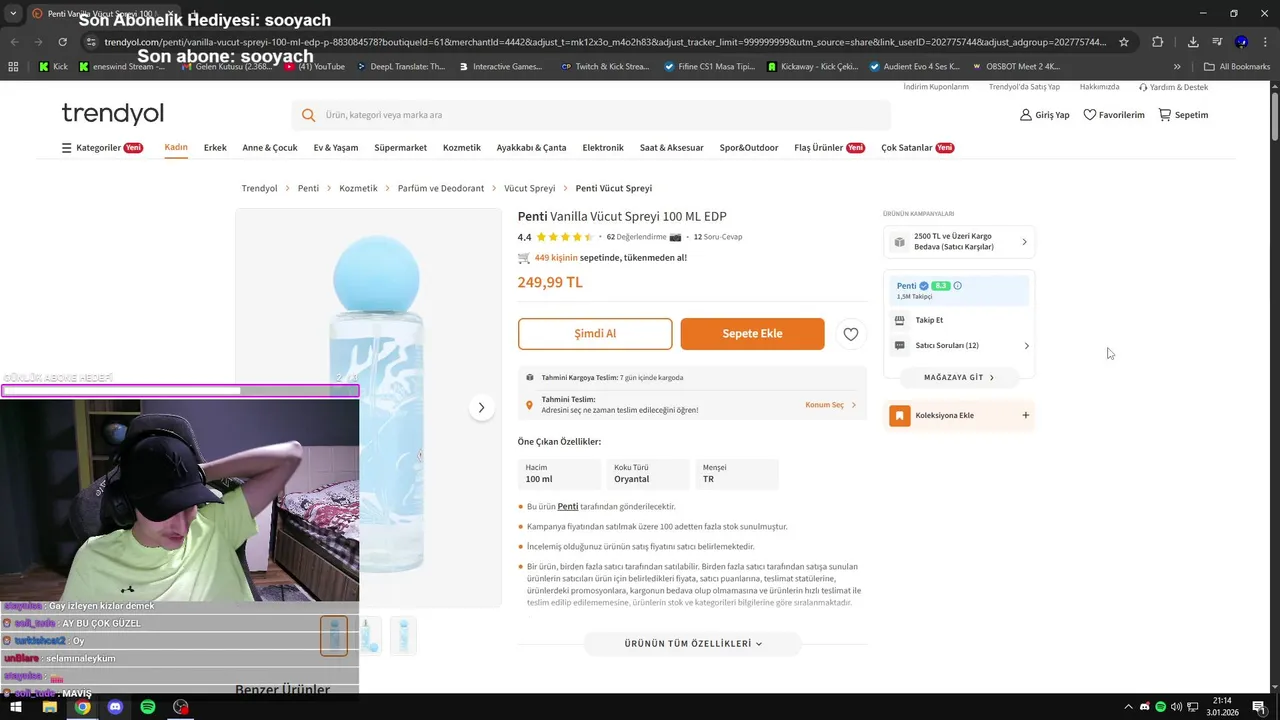Open Discord from the taskbar
The width and height of the screenshot is (1280, 720).
click(115, 707)
